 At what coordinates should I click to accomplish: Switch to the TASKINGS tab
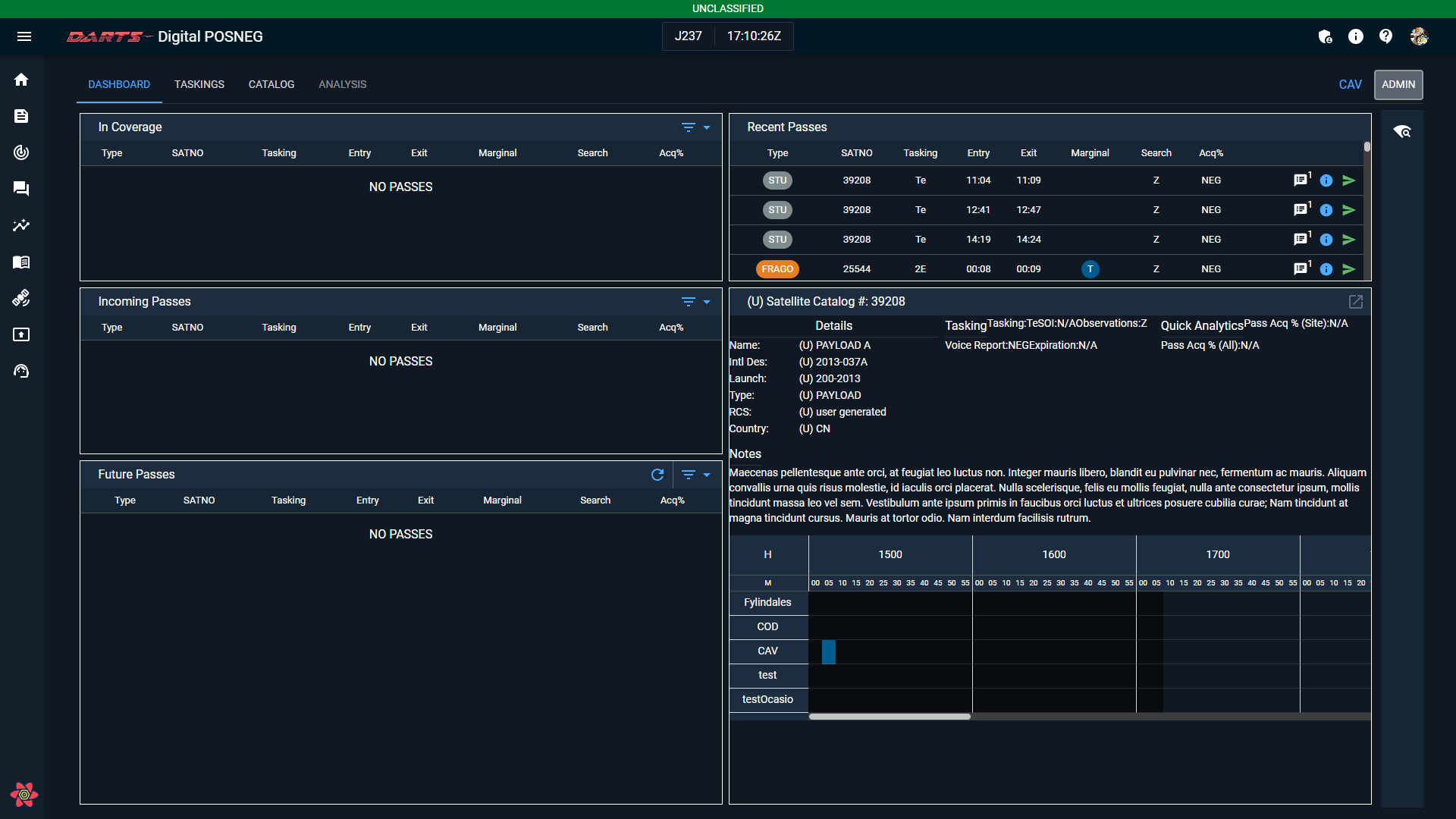point(199,85)
